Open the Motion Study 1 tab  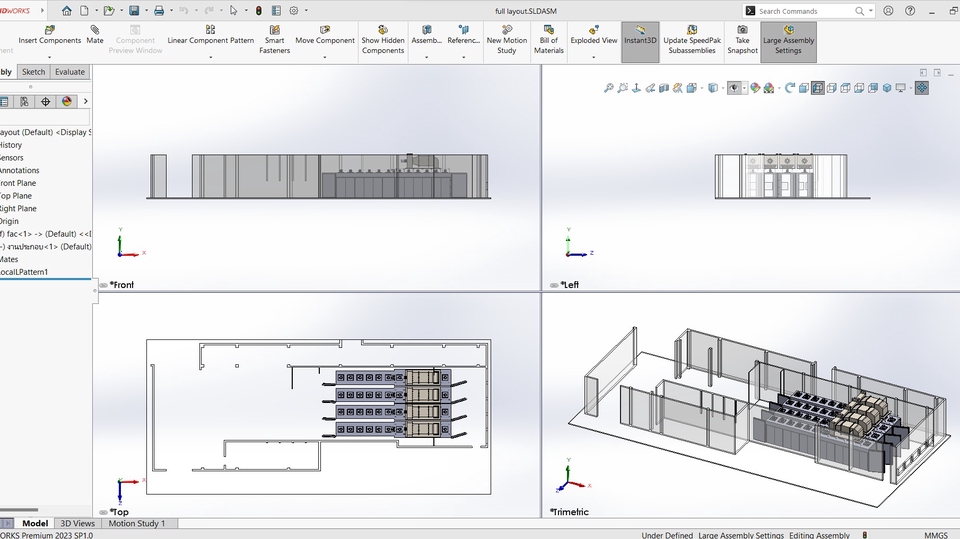click(137, 523)
